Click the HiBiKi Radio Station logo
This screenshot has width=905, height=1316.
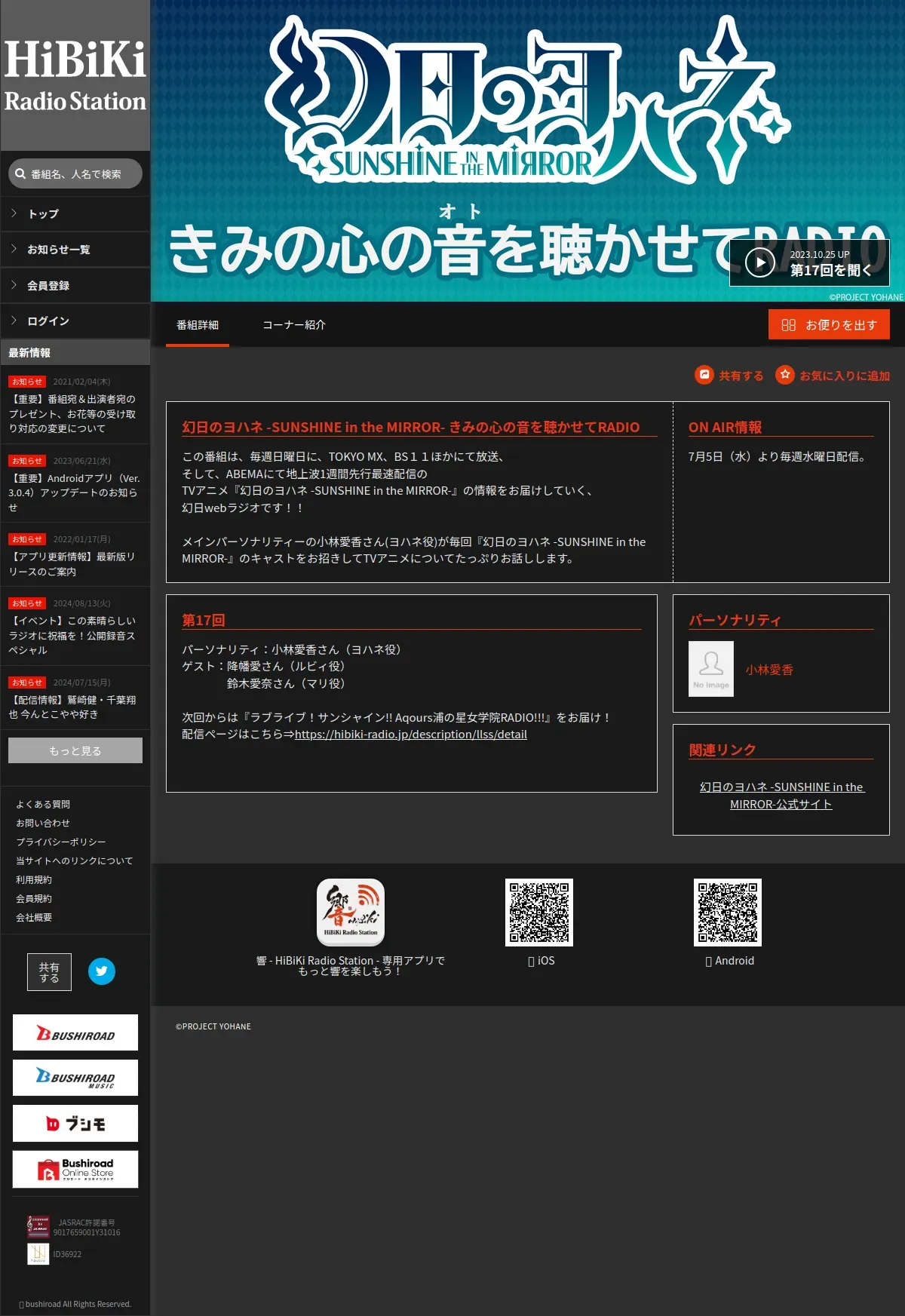tap(75, 75)
